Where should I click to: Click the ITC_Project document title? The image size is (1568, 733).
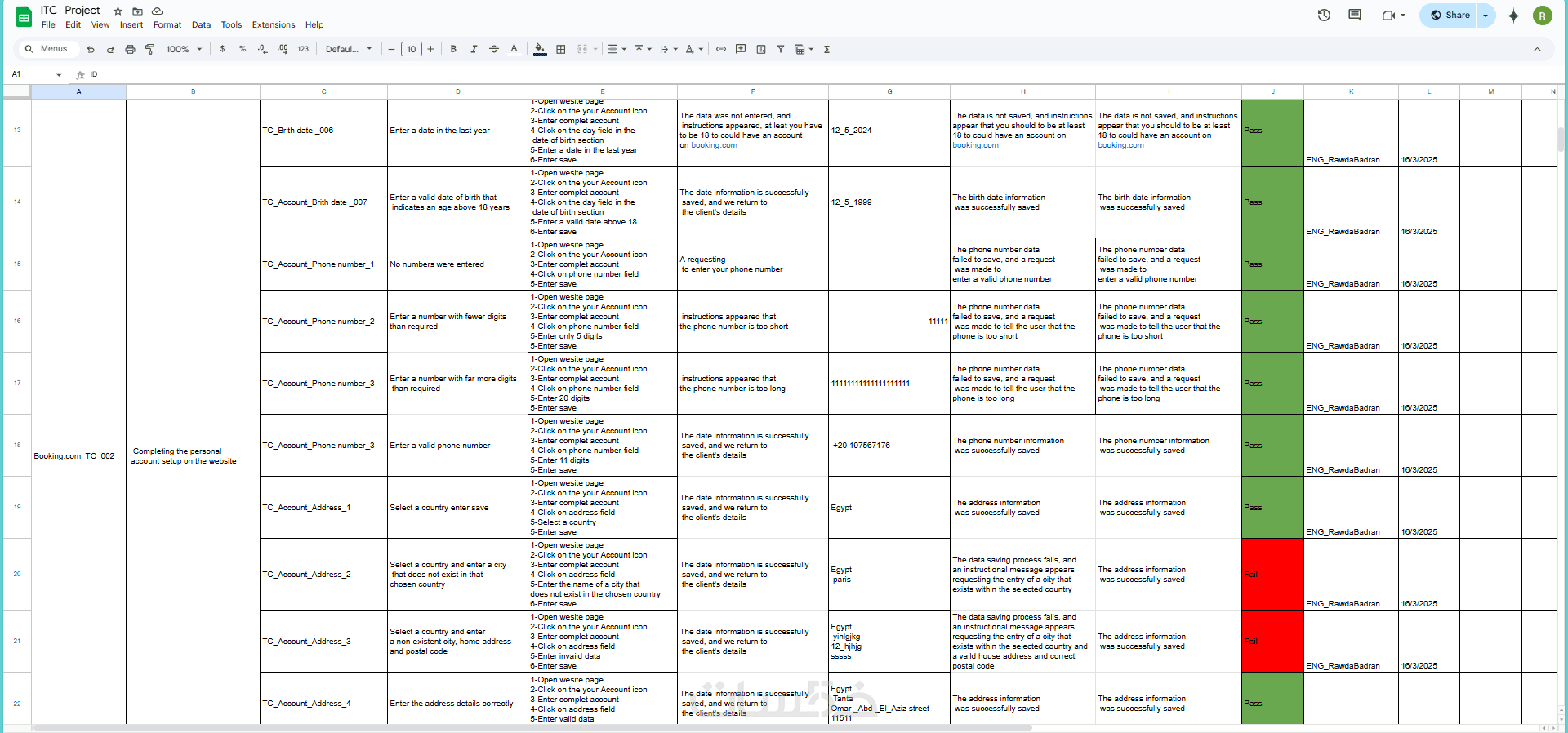70,11
